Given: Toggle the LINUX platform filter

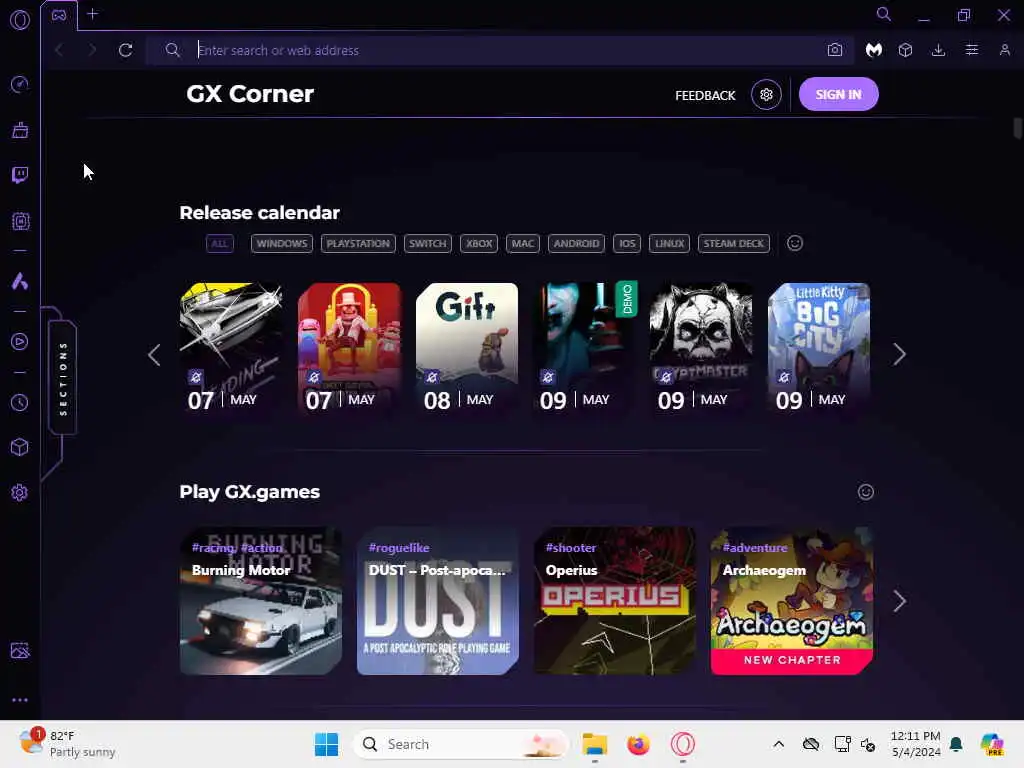Looking at the screenshot, I should coord(669,244).
